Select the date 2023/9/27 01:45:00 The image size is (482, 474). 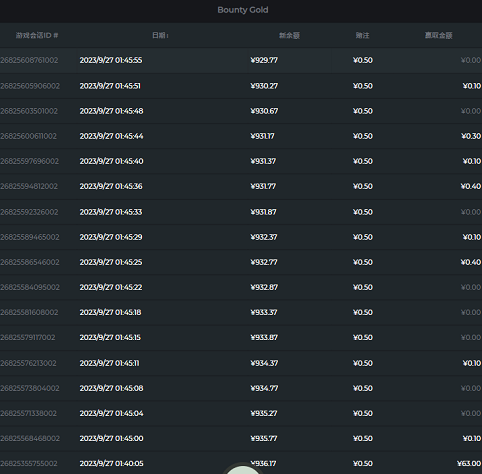111,438
